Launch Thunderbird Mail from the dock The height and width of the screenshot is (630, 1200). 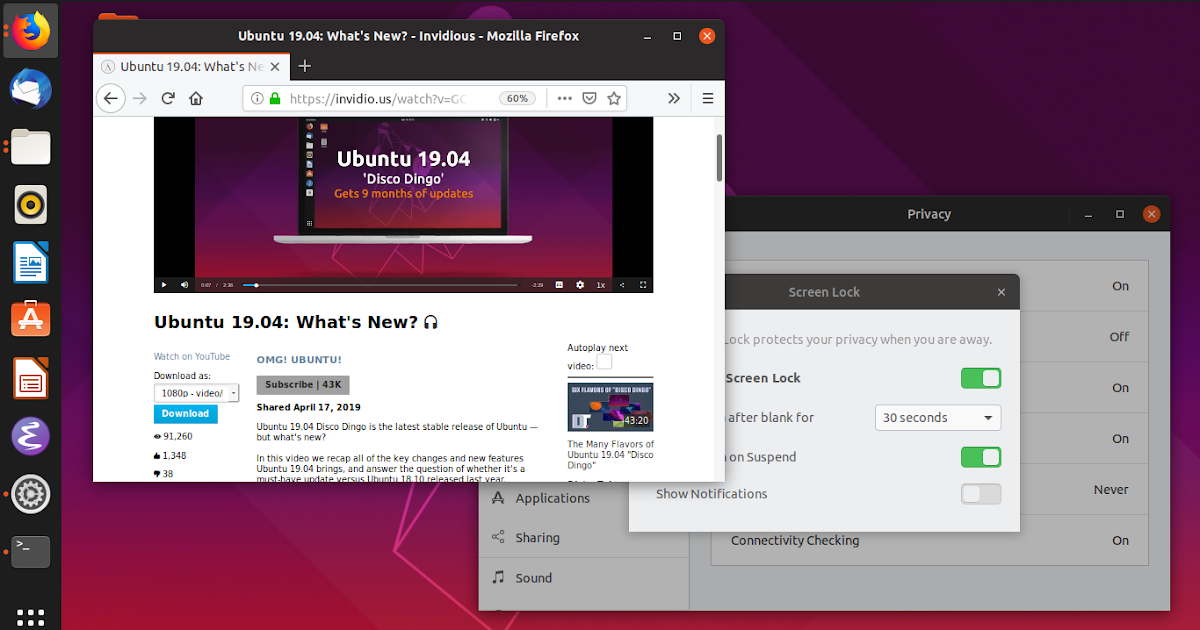[31, 89]
